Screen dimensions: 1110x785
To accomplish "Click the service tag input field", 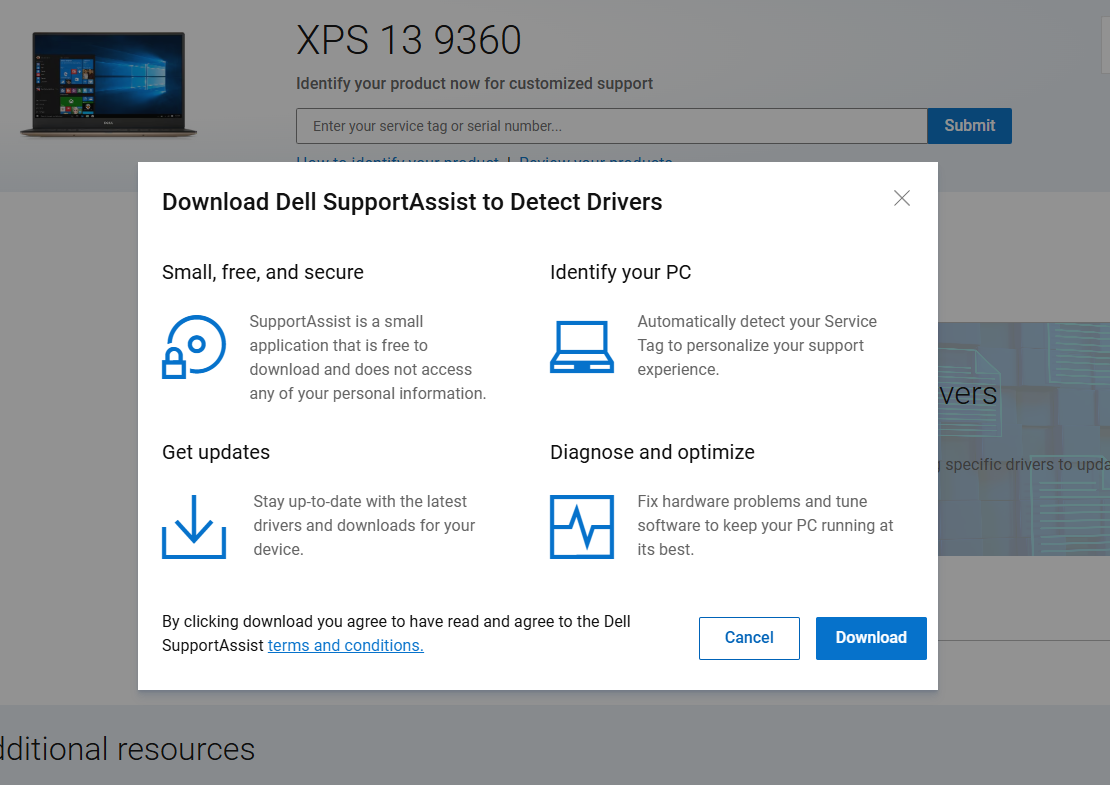I will click(611, 126).
